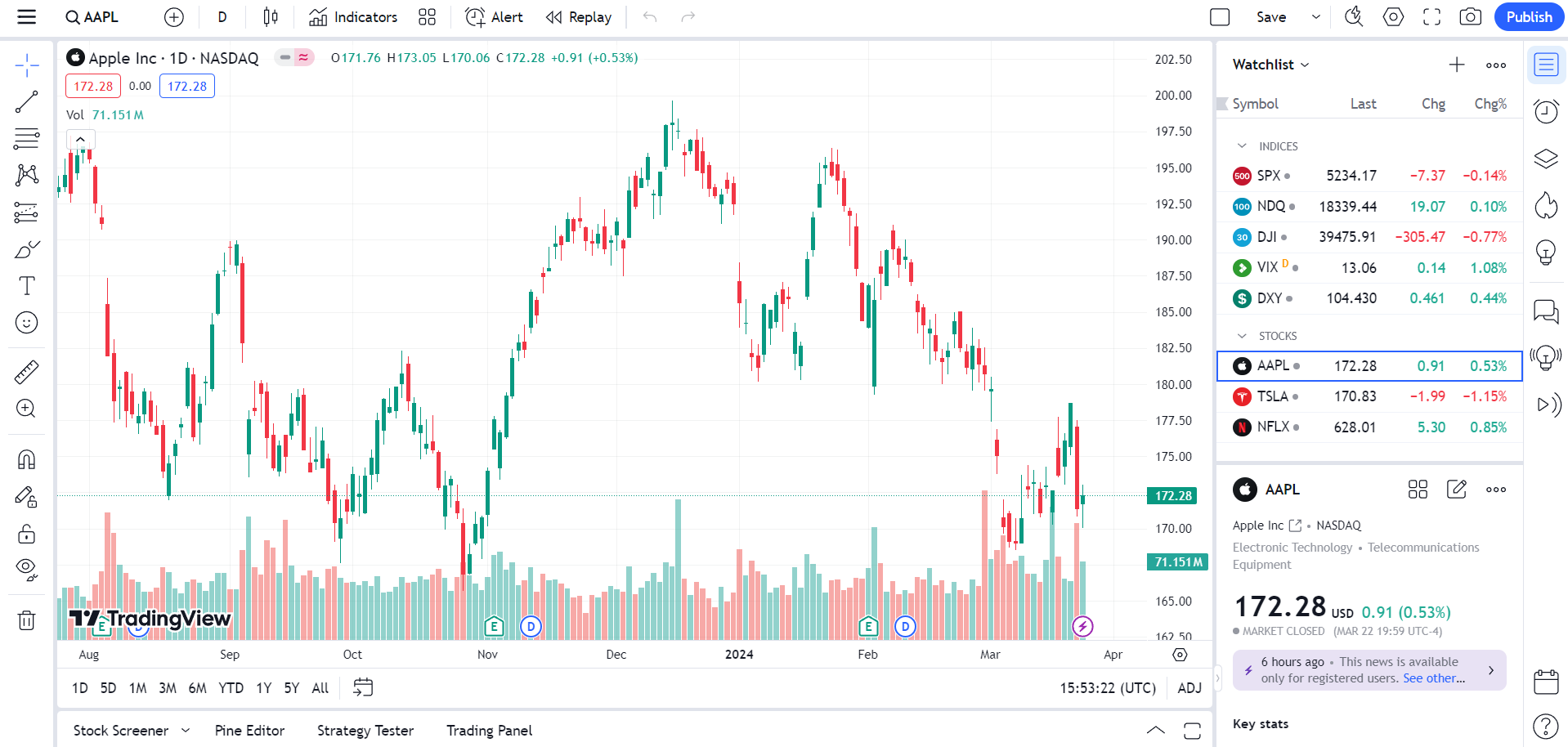
Task: Add symbol to Watchlist
Action: pos(1457,65)
